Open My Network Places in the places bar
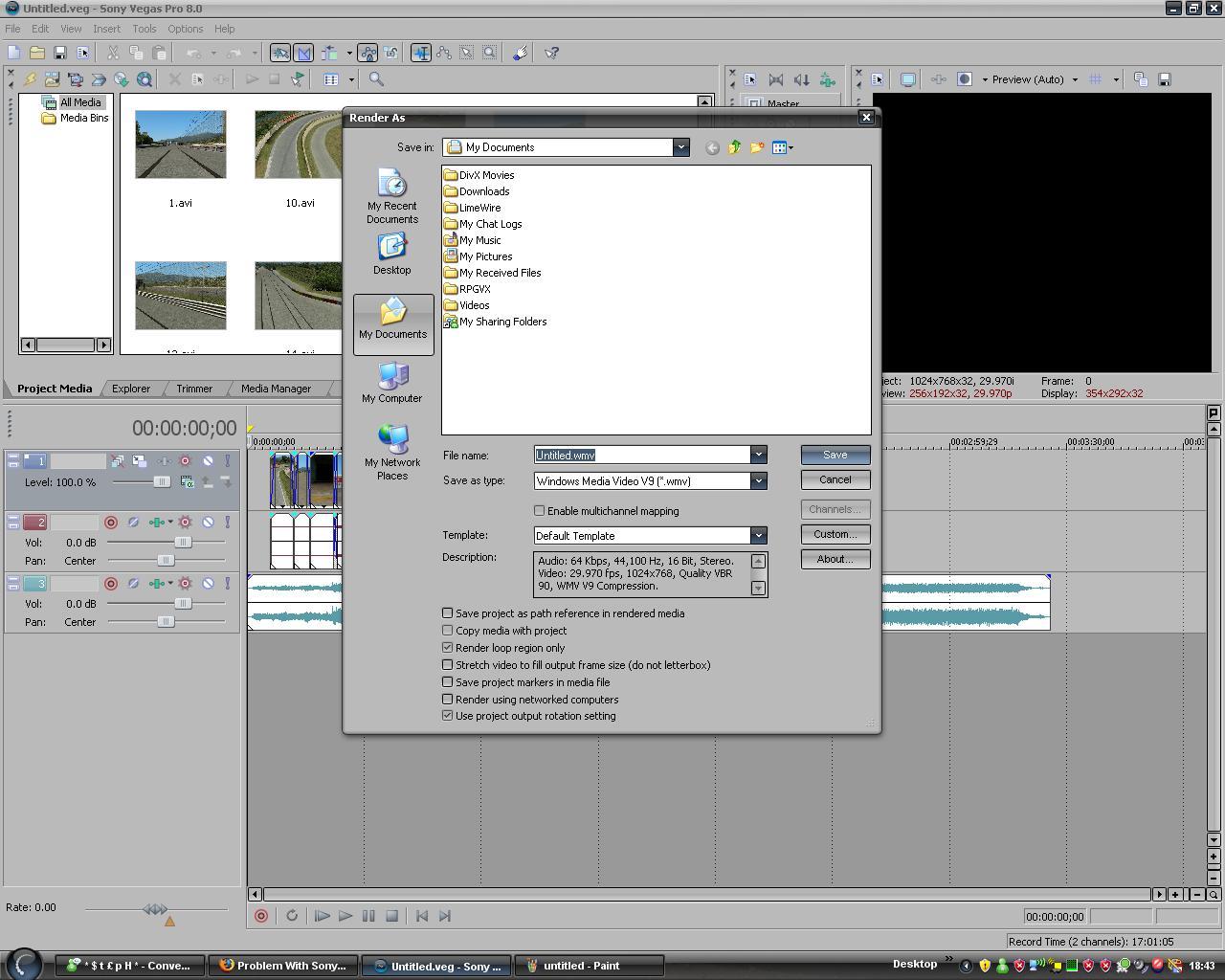This screenshot has height=980, width=1225. [x=392, y=453]
